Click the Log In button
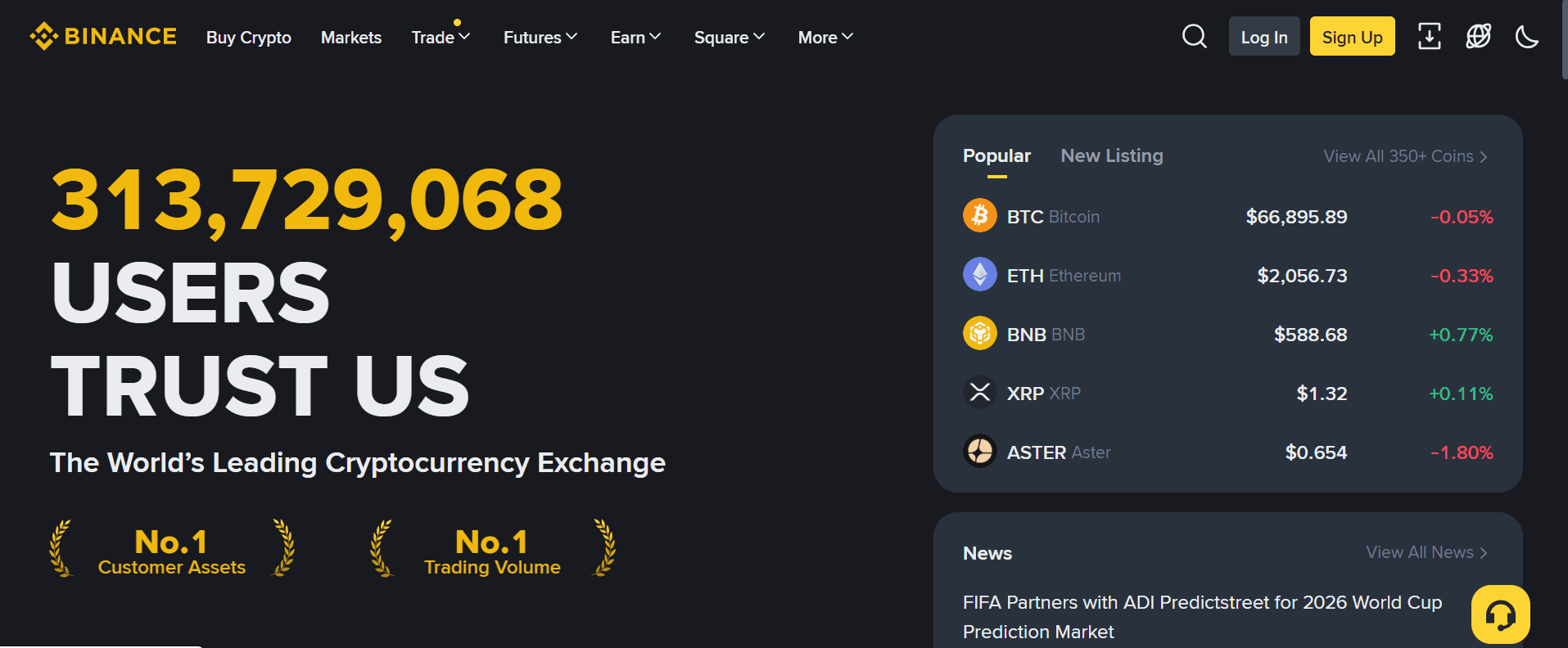 (x=1263, y=36)
